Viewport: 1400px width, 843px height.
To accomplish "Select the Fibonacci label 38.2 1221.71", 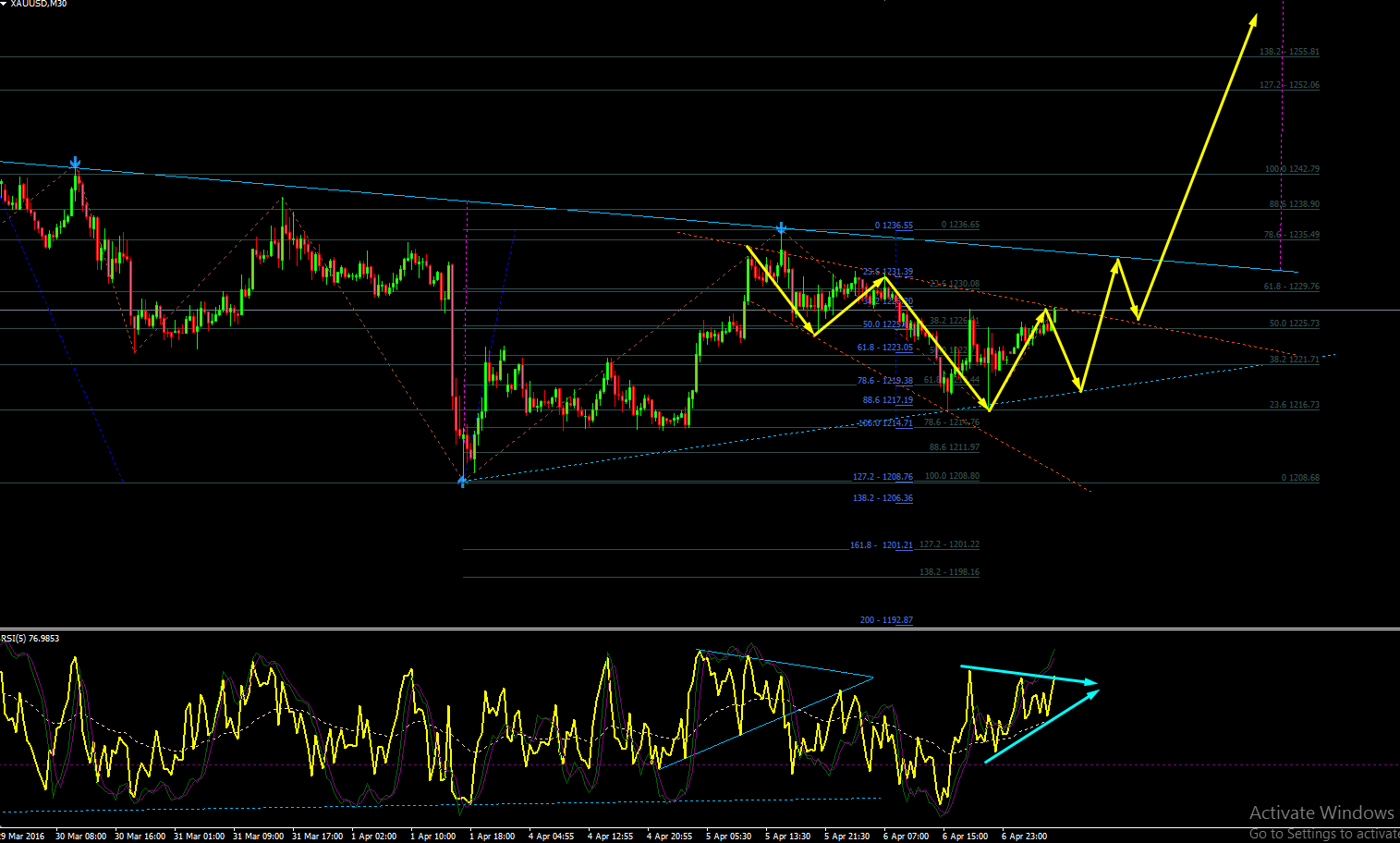I will tap(1295, 359).
